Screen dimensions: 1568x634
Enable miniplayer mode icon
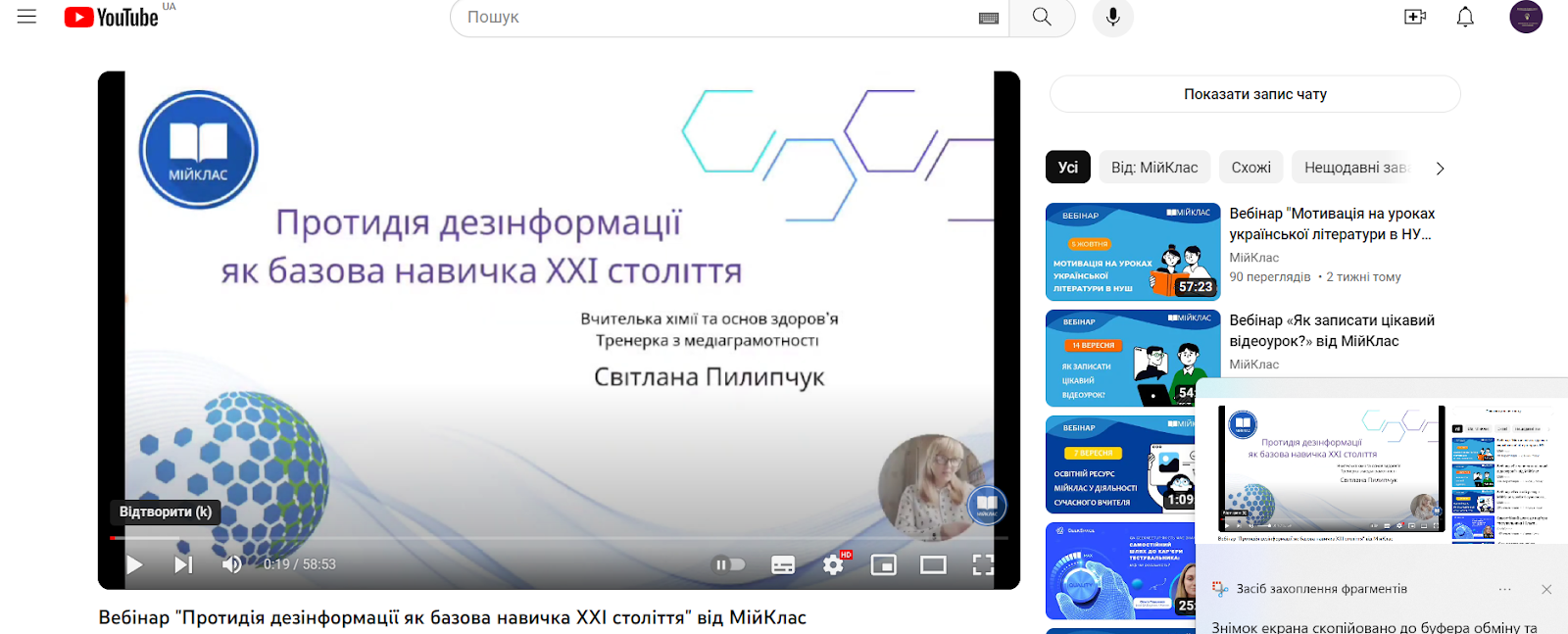(x=884, y=564)
